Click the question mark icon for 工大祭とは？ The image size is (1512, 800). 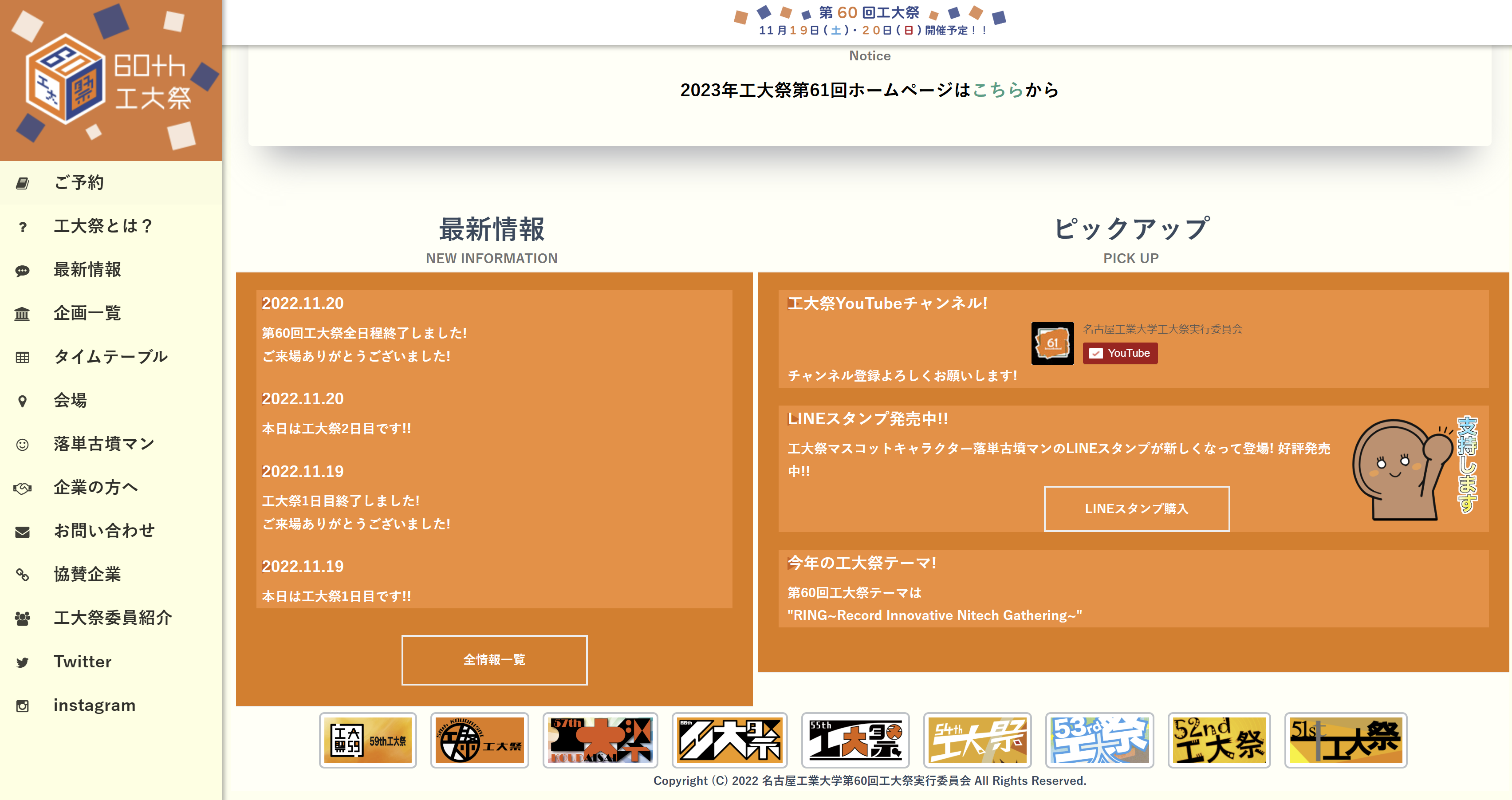coord(22,227)
